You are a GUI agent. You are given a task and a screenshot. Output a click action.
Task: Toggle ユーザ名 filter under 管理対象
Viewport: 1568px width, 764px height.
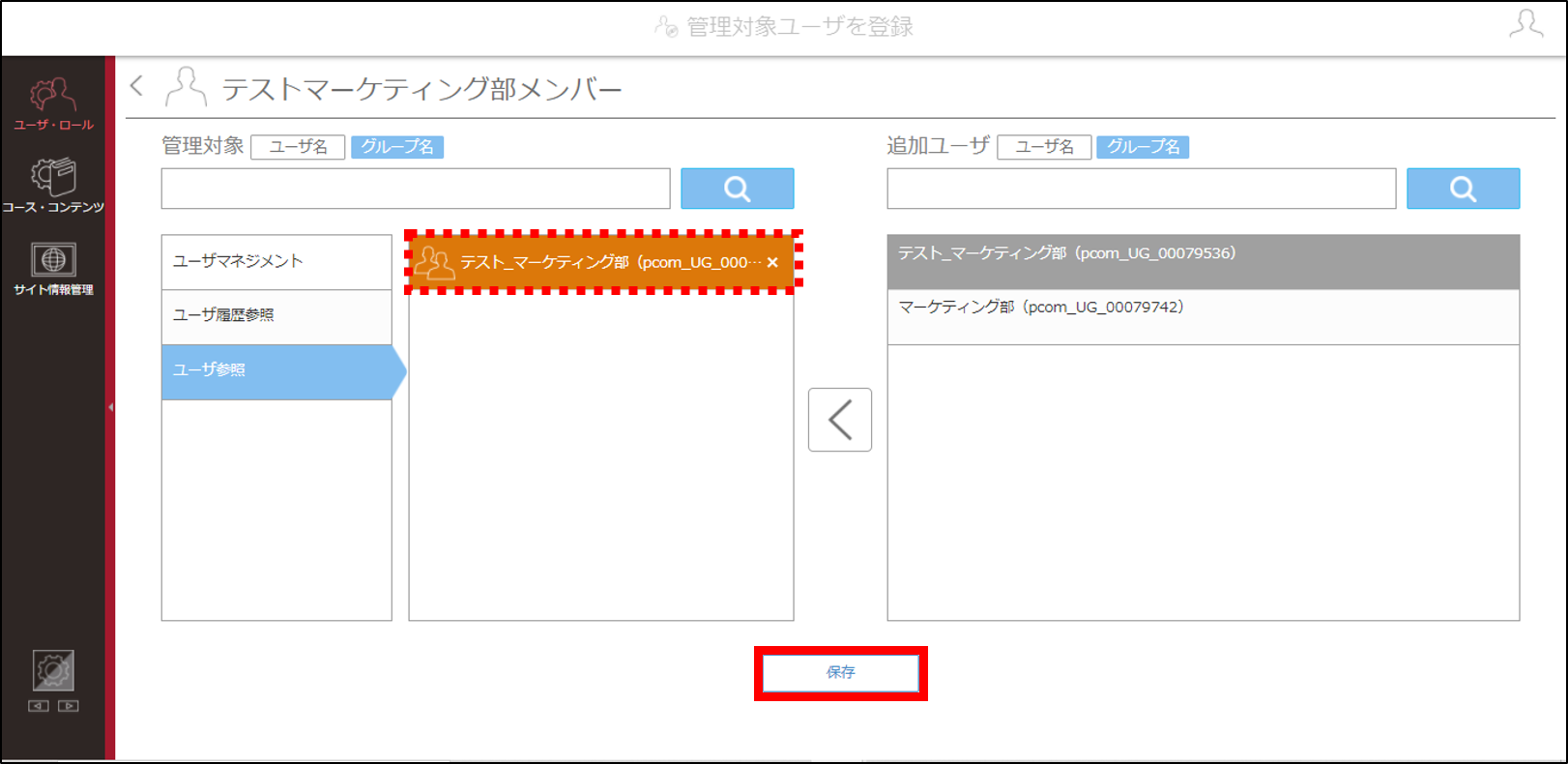298,147
